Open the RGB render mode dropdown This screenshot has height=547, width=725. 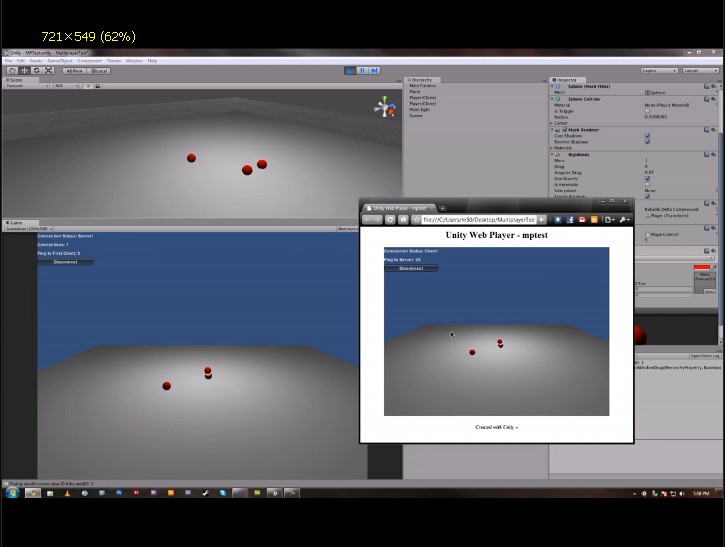(x=66, y=86)
